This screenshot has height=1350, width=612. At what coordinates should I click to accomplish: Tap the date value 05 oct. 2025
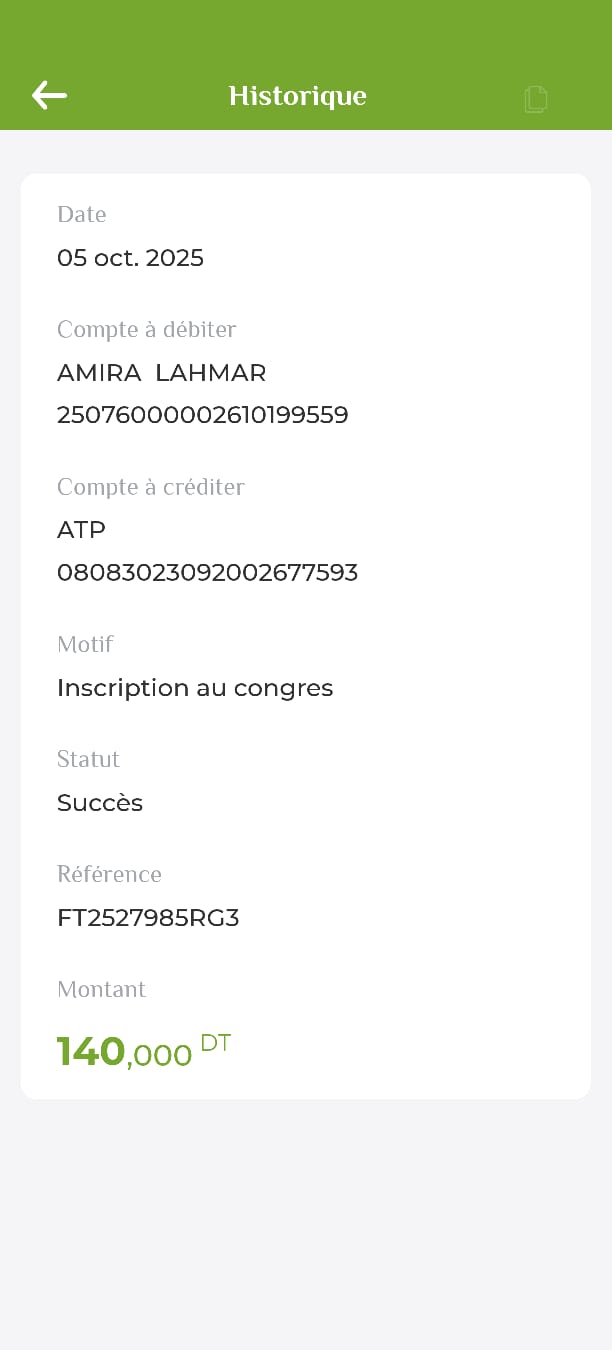130,258
